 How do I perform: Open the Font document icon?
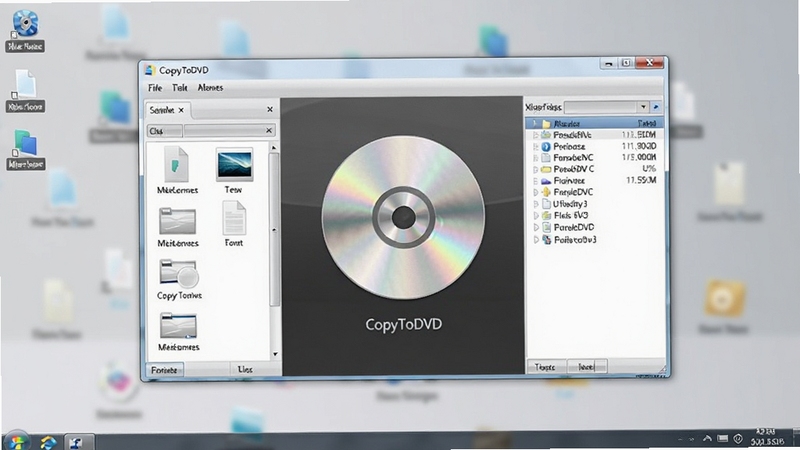[x=234, y=218]
